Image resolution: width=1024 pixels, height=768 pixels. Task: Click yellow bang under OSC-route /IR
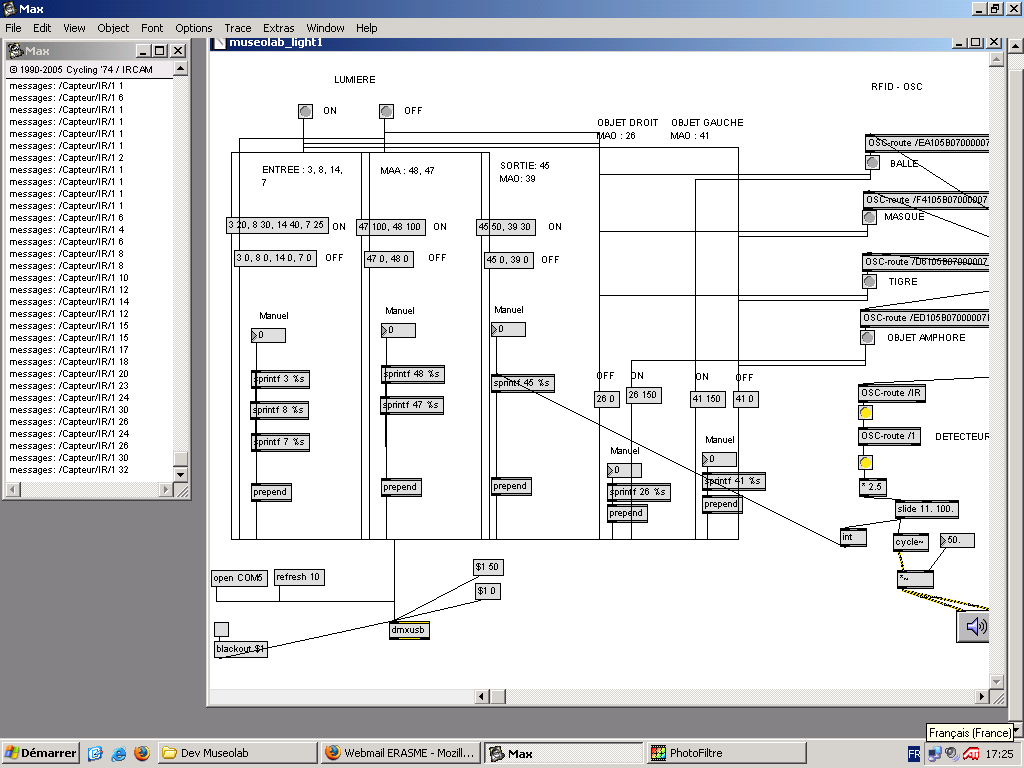pyautogui.click(x=866, y=412)
